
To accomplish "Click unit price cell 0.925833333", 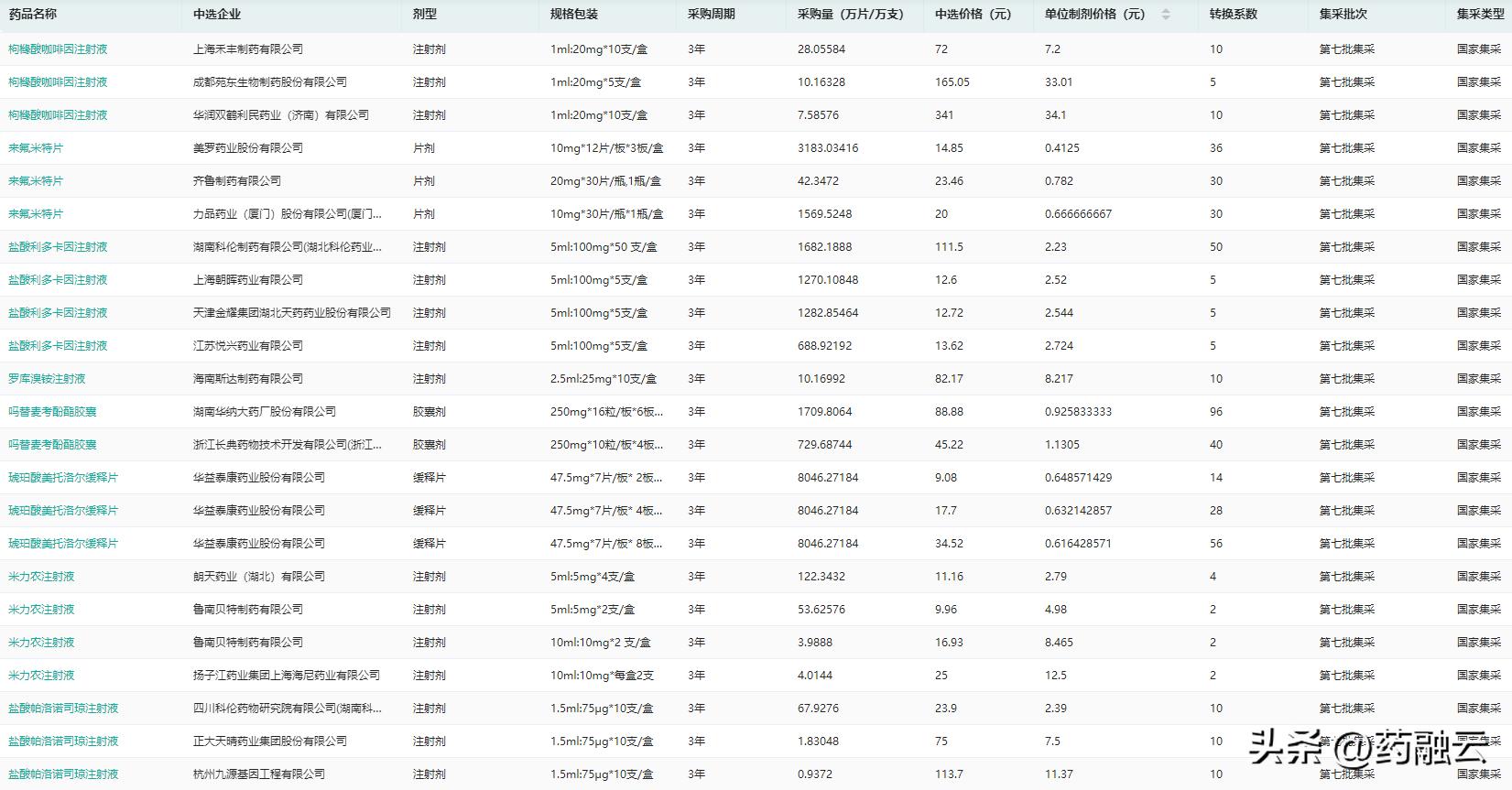I will (1079, 412).
